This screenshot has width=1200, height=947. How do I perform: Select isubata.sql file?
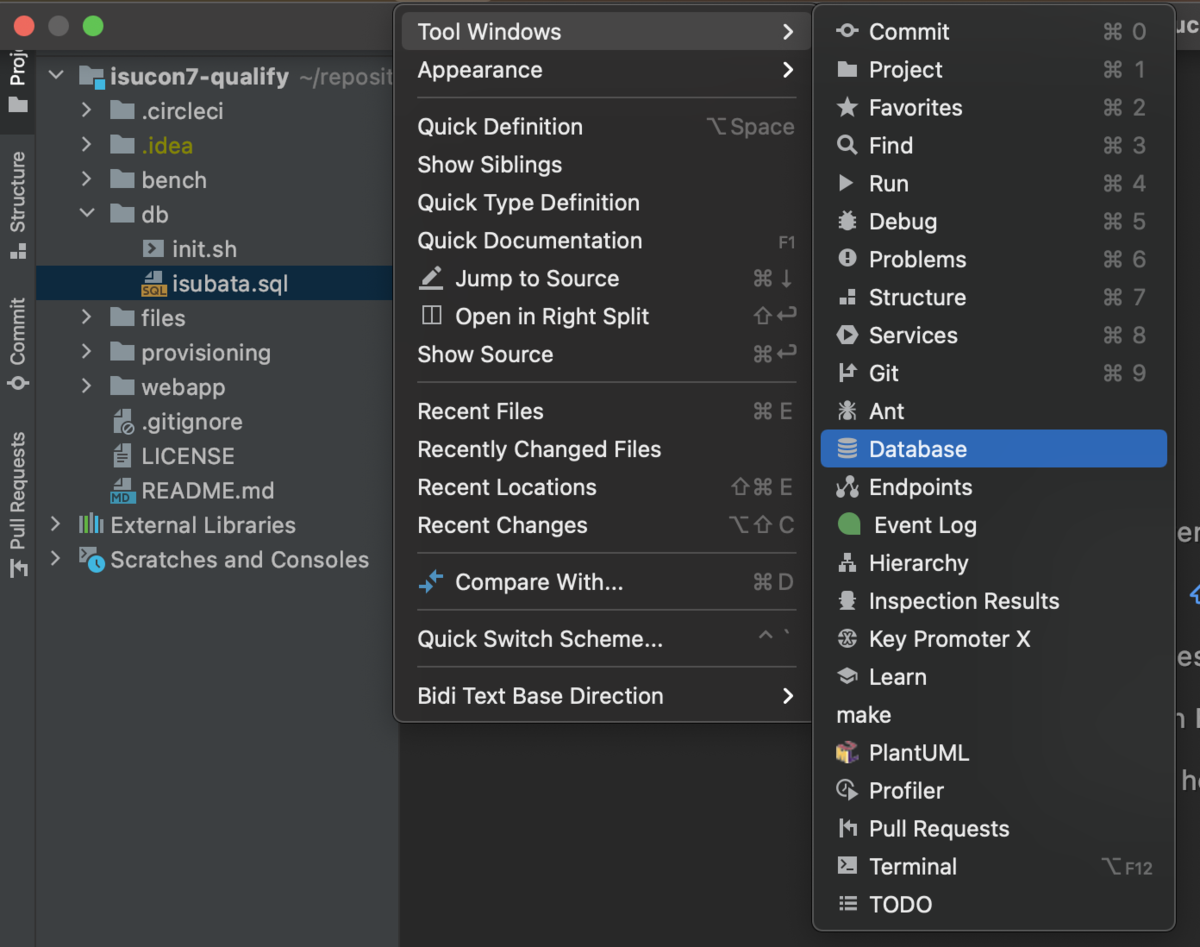(x=230, y=284)
